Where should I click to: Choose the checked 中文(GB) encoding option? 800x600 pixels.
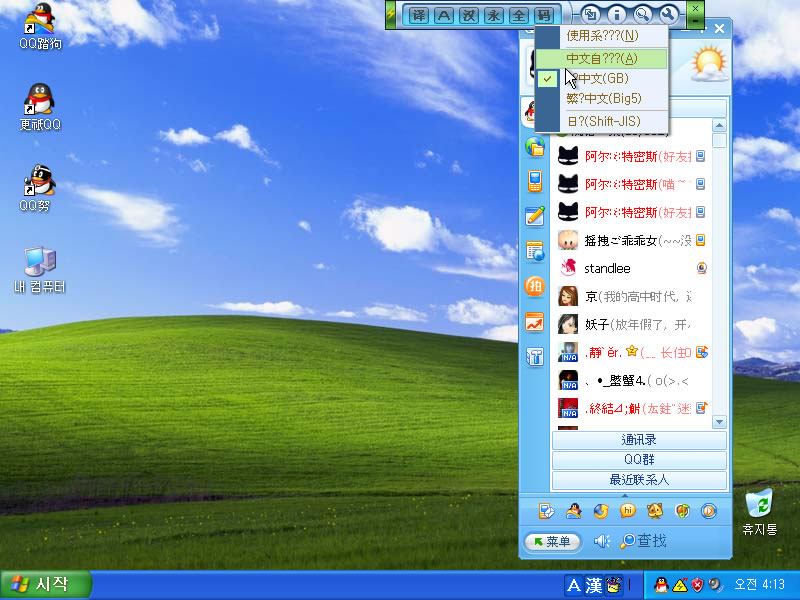pos(602,79)
